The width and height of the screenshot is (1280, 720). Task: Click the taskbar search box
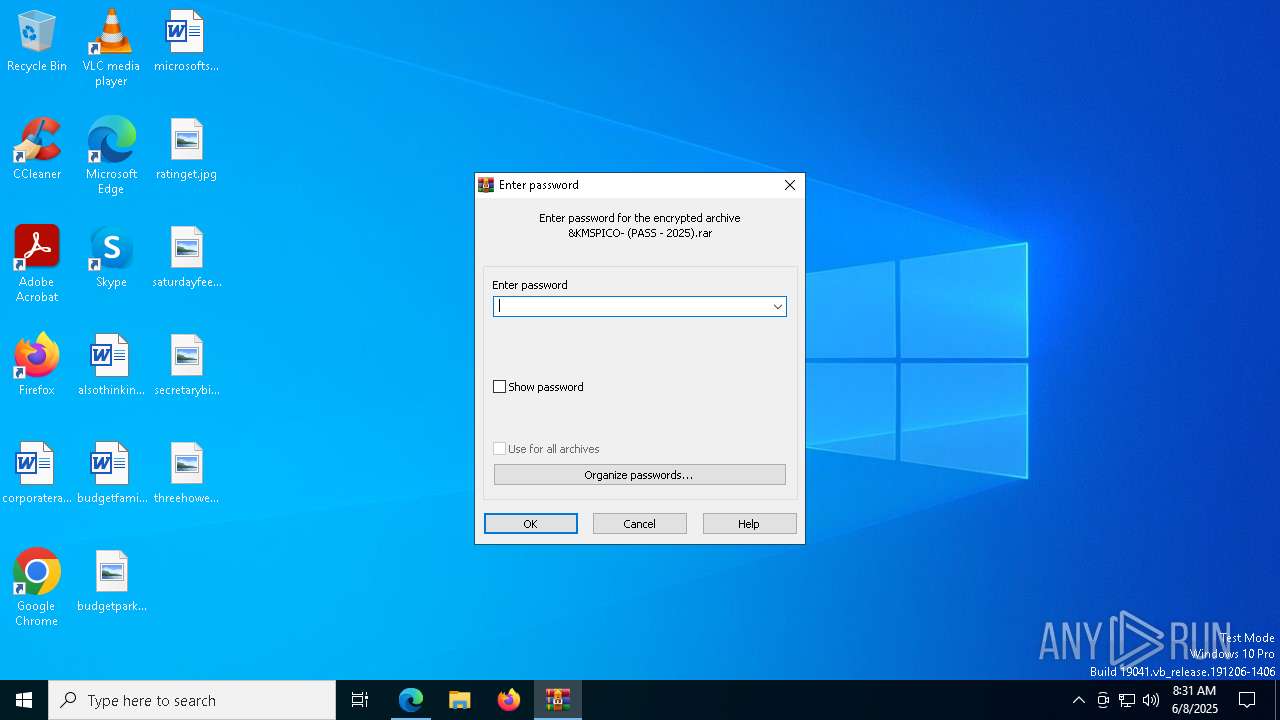click(x=192, y=700)
